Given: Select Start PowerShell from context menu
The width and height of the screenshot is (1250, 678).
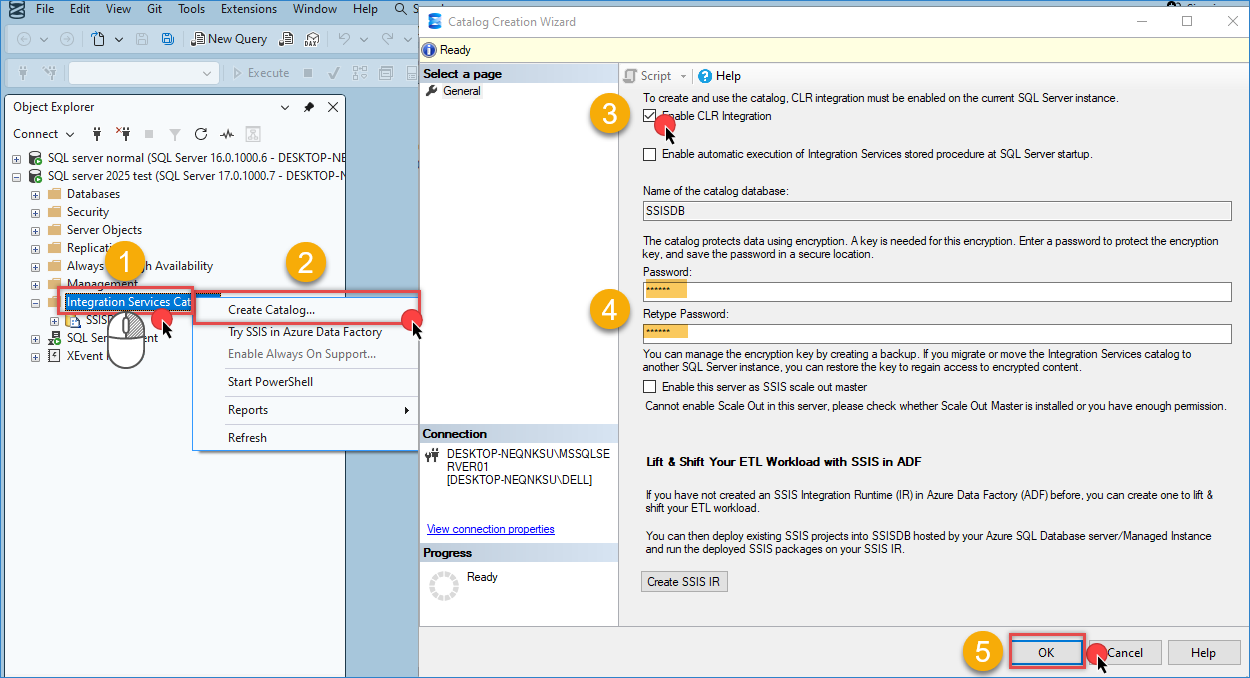Looking at the screenshot, I should click(x=270, y=382).
